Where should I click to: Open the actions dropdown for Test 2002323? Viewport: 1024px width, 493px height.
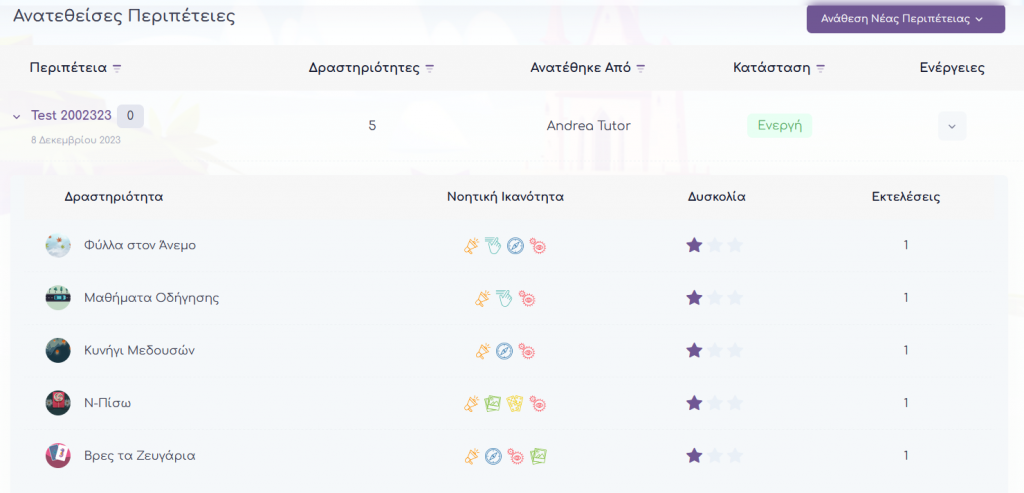point(951,126)
